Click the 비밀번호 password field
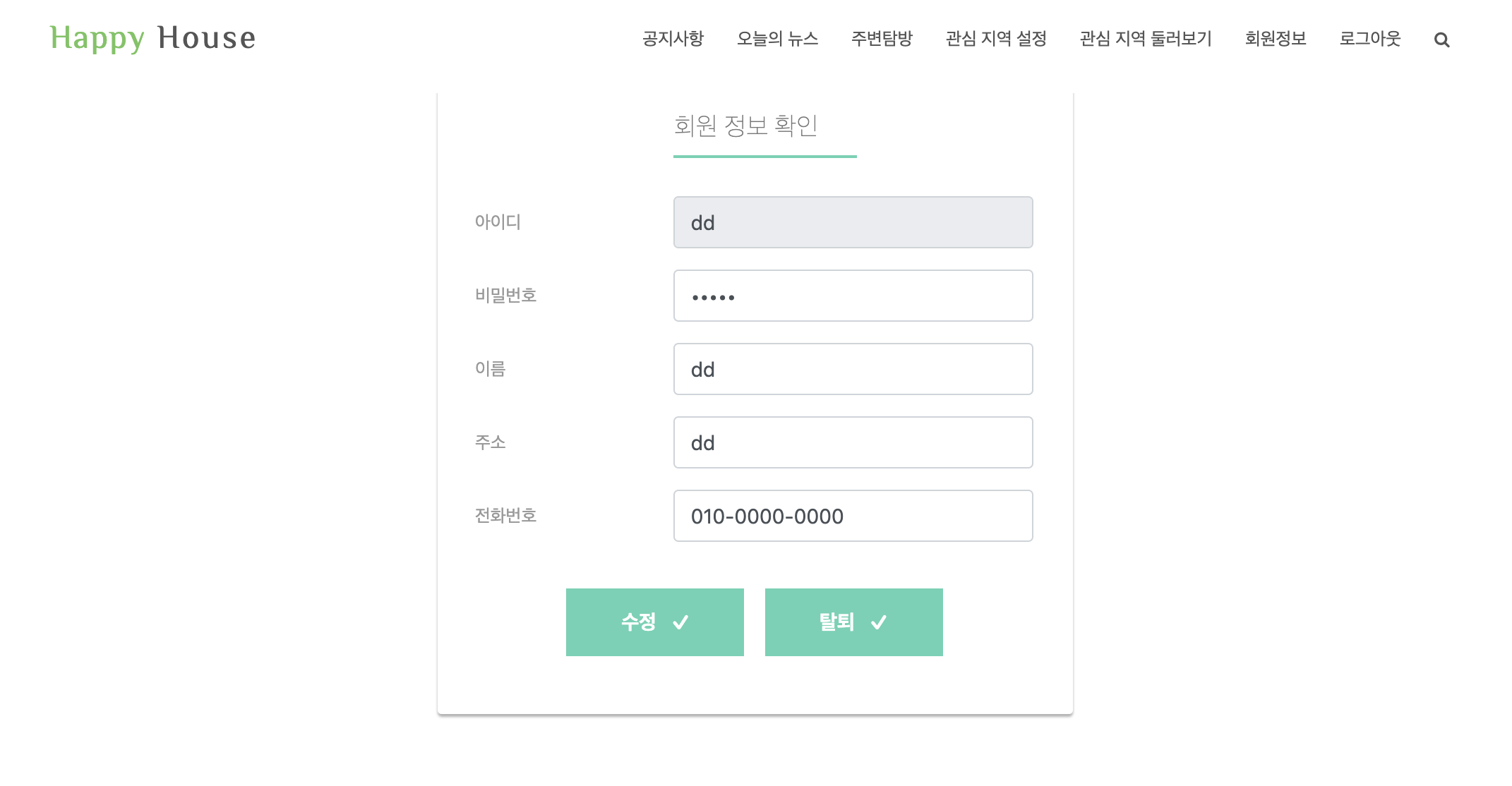Viewport: 1512px width, 786px height. click(x=853, y=296)
